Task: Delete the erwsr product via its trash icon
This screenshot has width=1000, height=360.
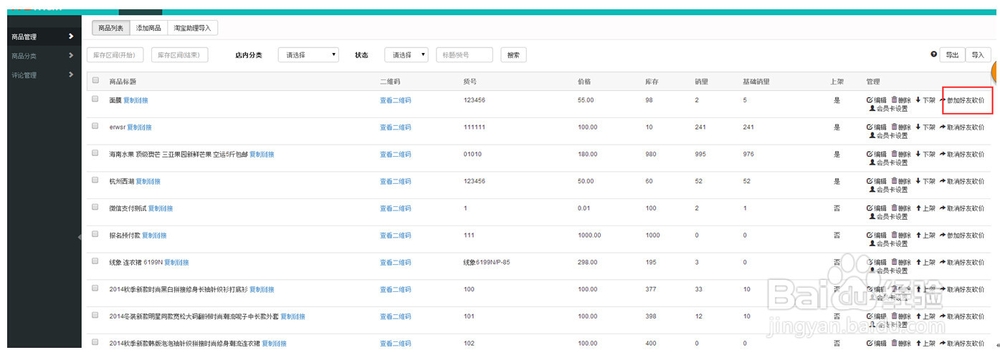Action: [894, 127]
